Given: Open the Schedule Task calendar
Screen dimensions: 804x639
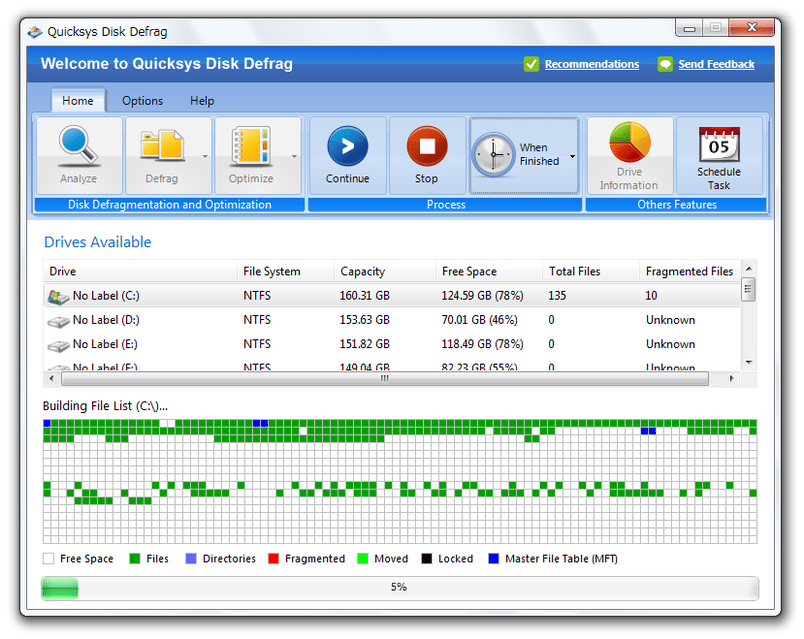Looking at the screenshot, I should (x=719, y=156).
